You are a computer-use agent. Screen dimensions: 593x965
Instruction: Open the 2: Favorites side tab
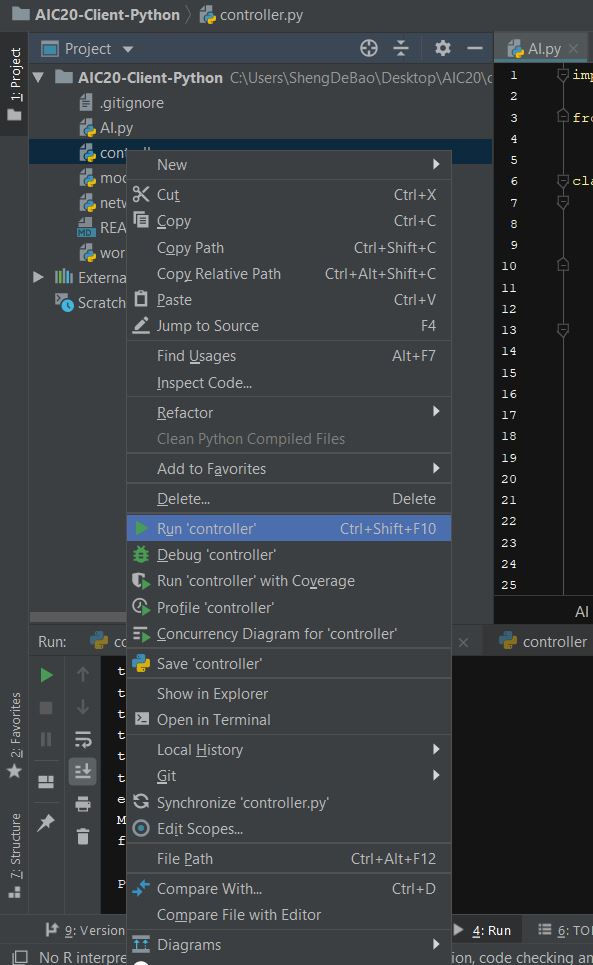coord(14,734)
